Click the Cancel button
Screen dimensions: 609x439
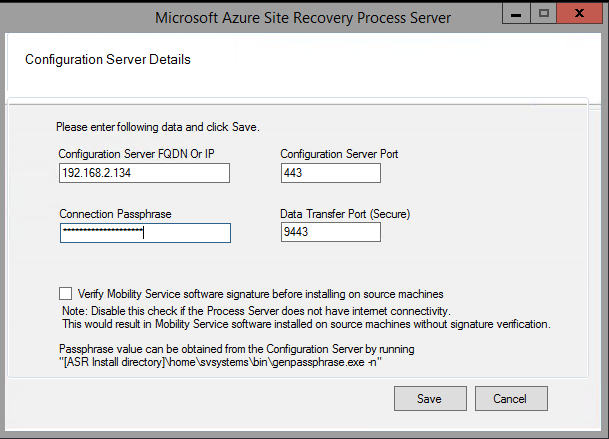tap(511, 398)
